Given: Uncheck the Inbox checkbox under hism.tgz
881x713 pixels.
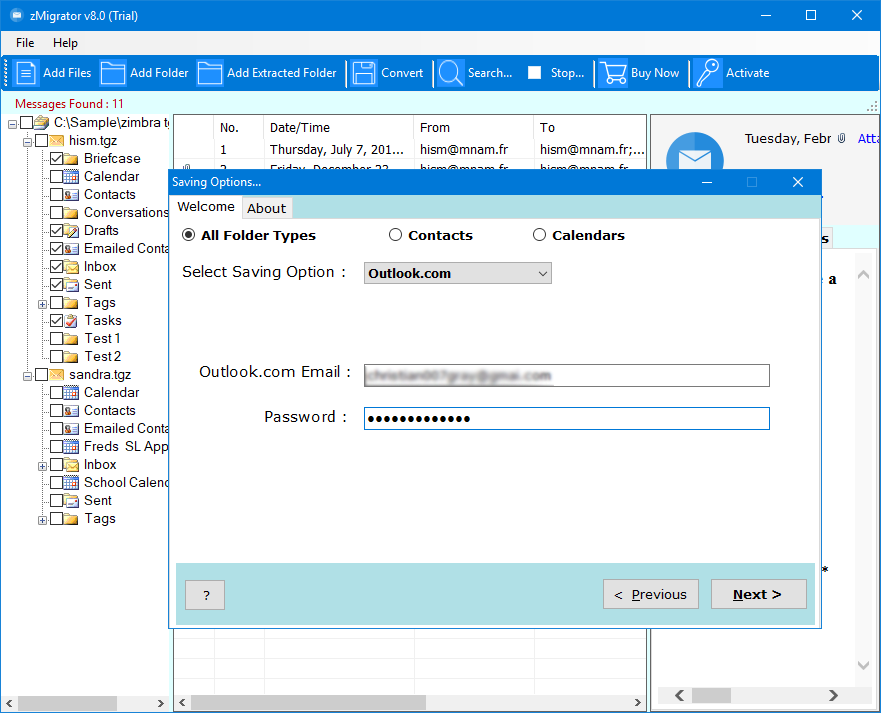Looking at the screenshot, I should pyautogui.click(x=56, y=266).
